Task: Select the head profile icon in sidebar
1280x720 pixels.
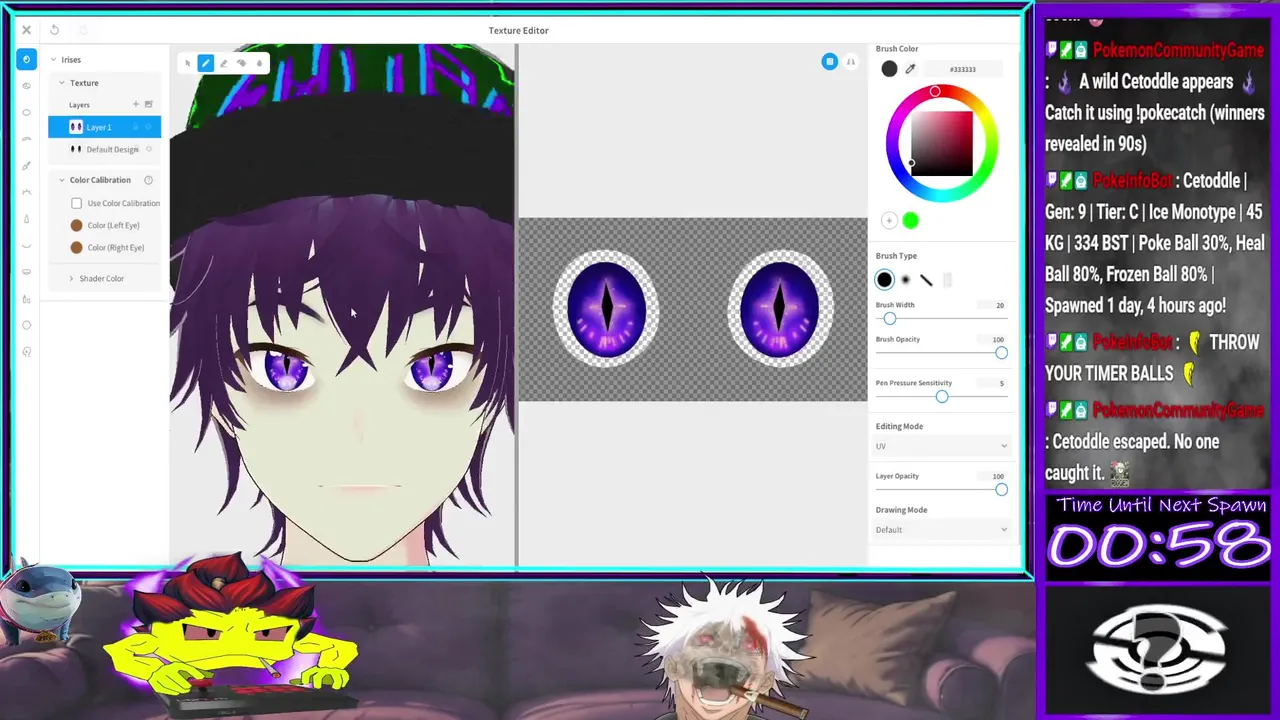Action: tap(27, 351)
